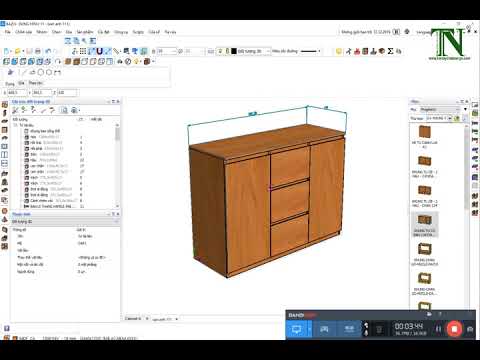Image resolution: width=480 pixels, height=360 pixels.
Task: Click the undo arrow icon
Action: (x=48, y=51)
